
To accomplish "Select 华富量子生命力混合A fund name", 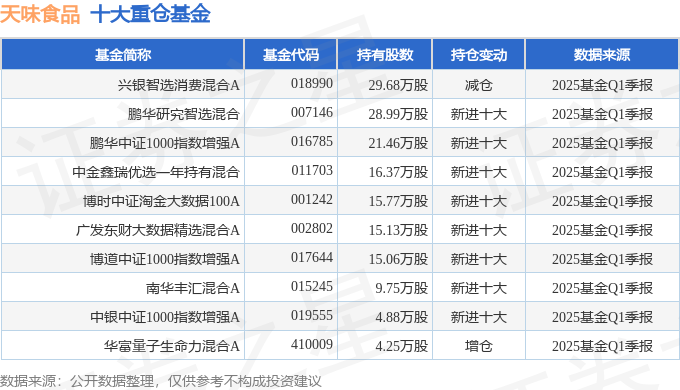I will click(172, 346).
